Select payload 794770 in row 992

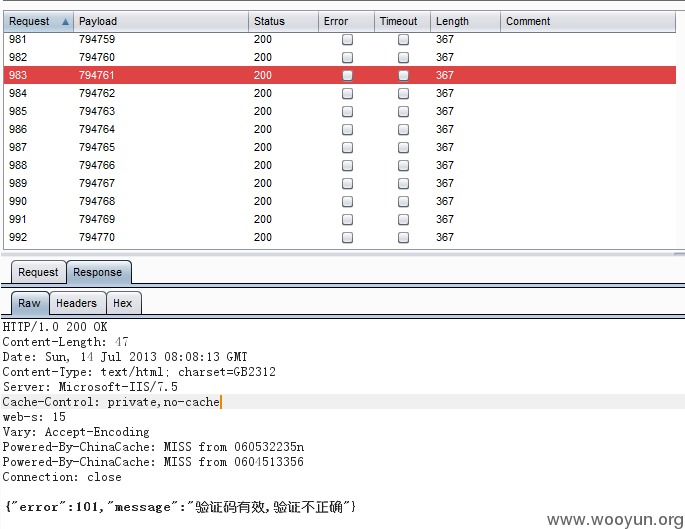tap(97, 237)
